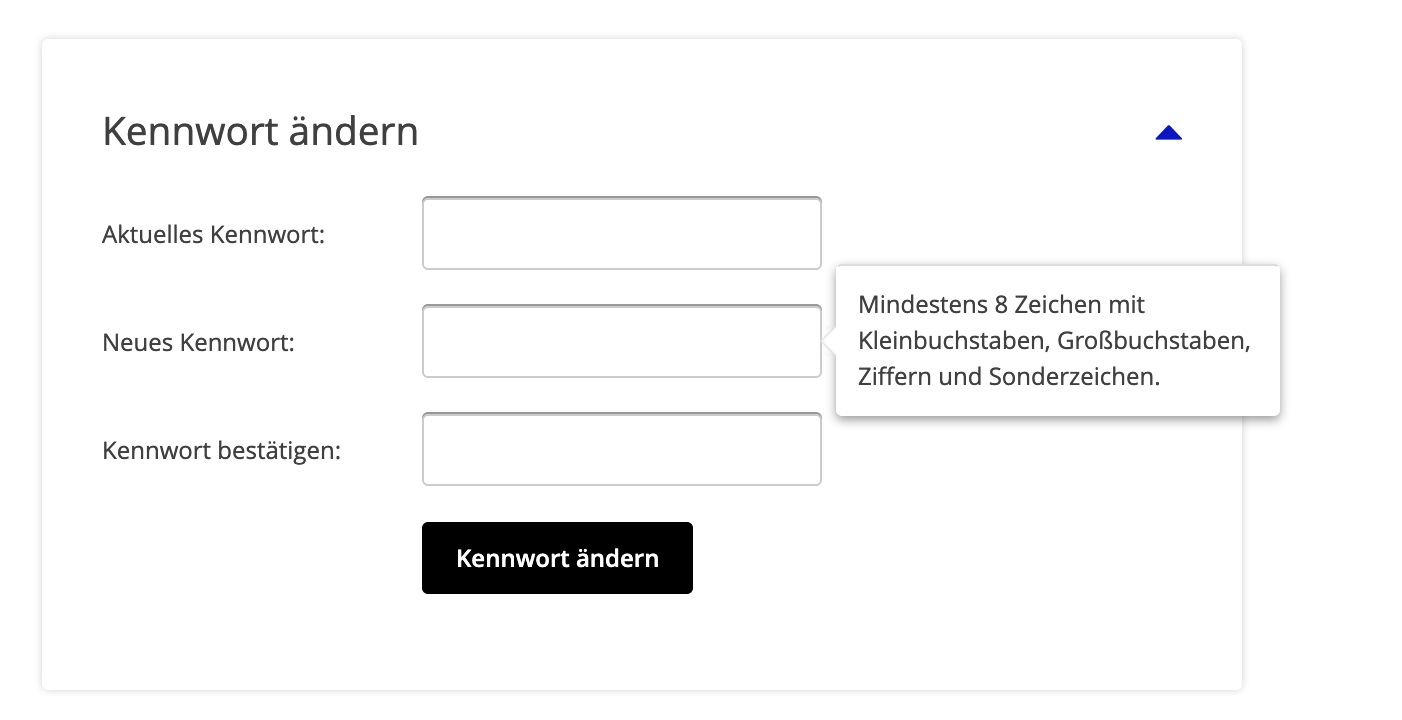Click the password requirements tooltip
1402x720 pixels.
(x=1057, y=341)
